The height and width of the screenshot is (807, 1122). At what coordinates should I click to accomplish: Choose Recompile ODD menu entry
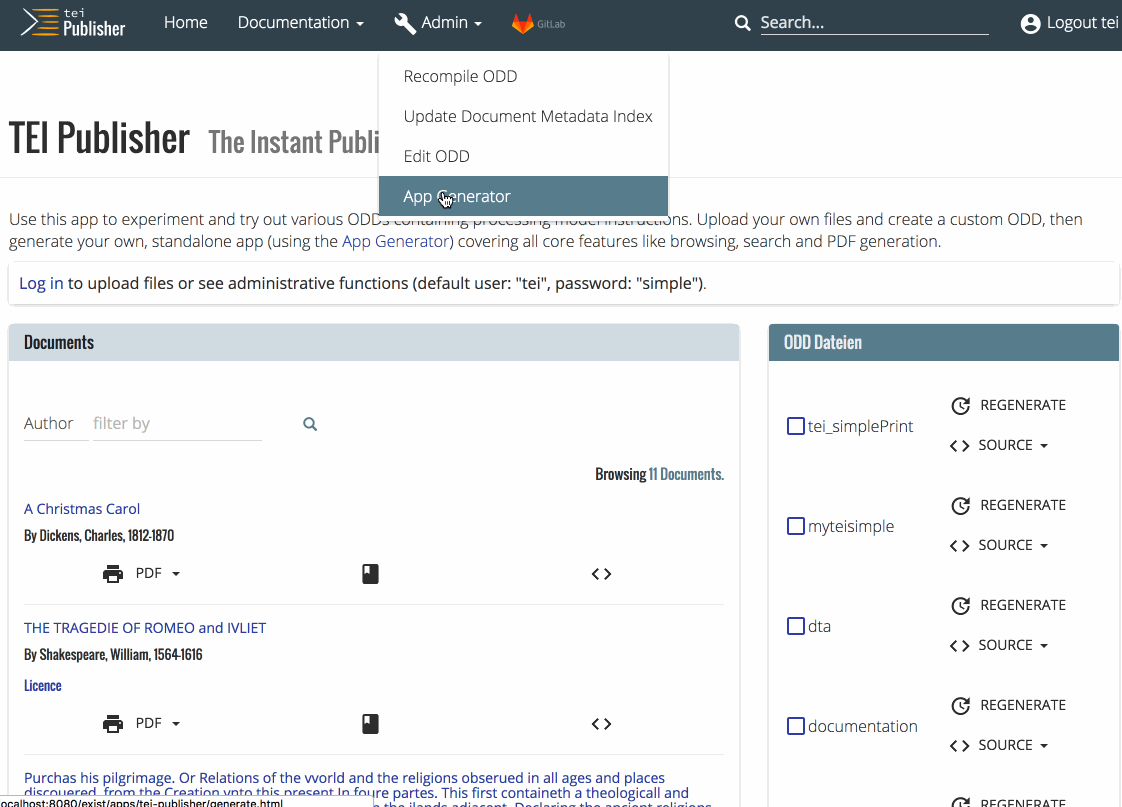460,76
